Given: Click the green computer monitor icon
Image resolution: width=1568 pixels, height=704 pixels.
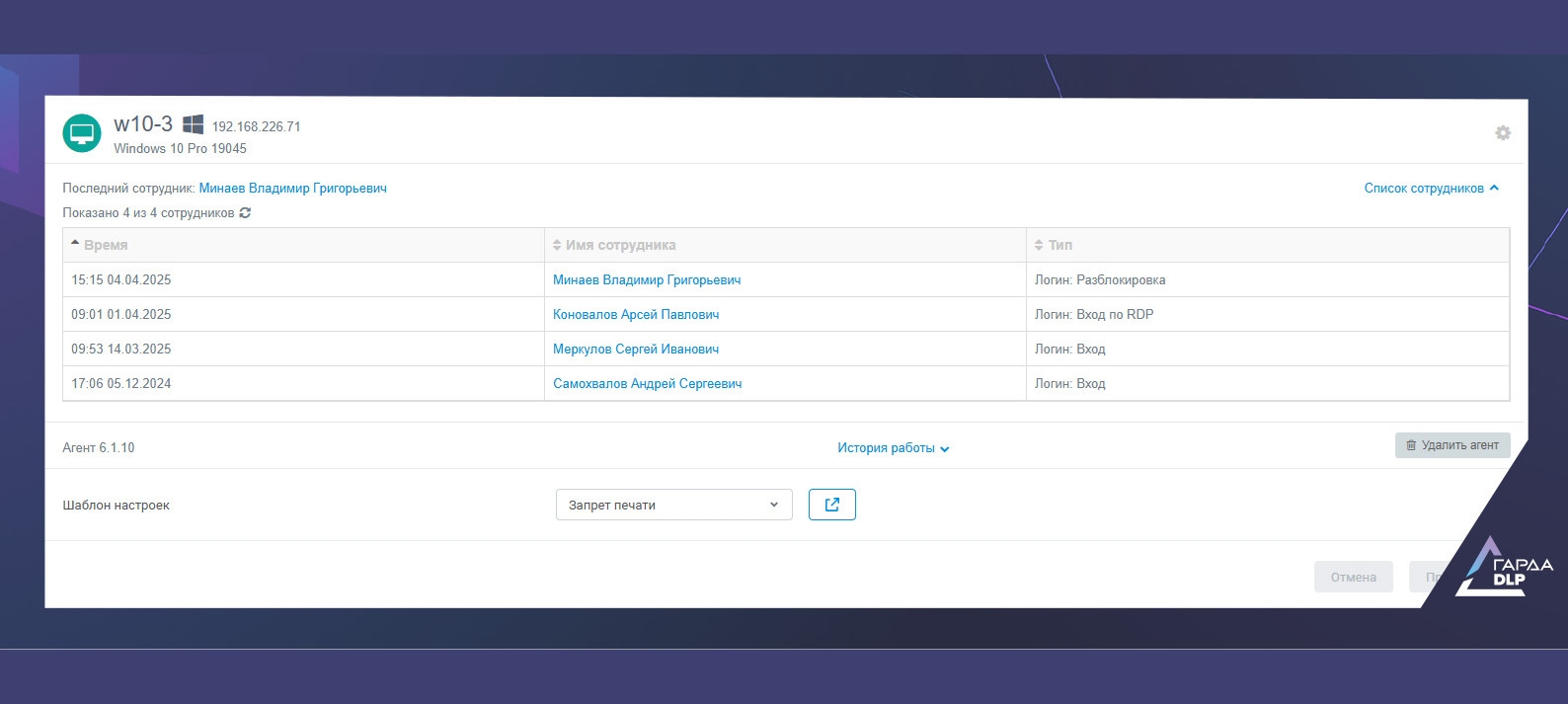Looking at the screenshot, I should pyautogui.click(x=82, y=133).
